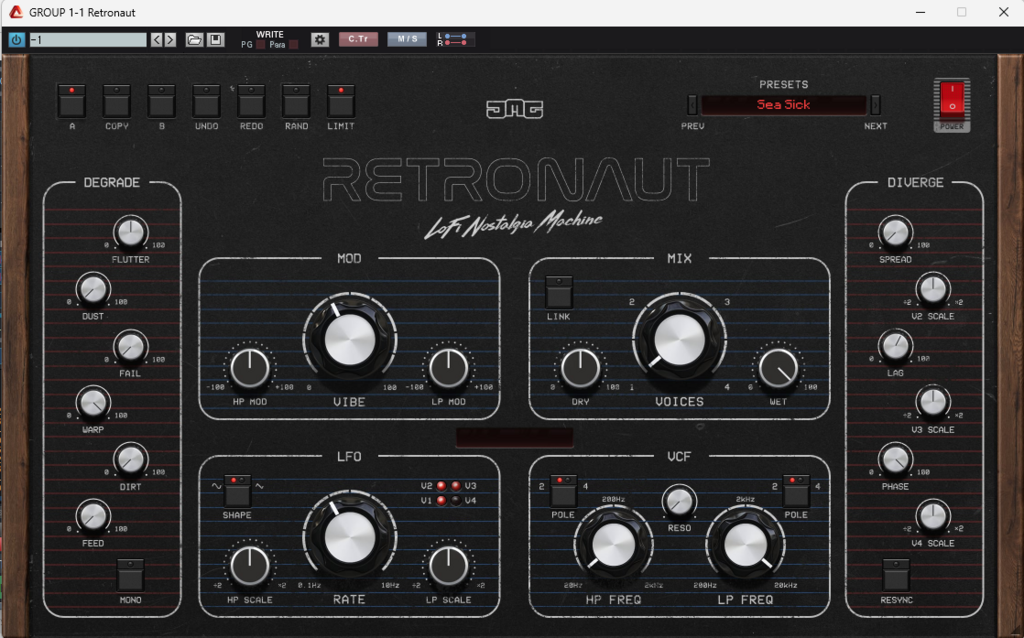Toggle the POLE switch beside HP FREQ
Image resolution: width=1024 pixels, height=638 pixels.
(x=563, y=491)
